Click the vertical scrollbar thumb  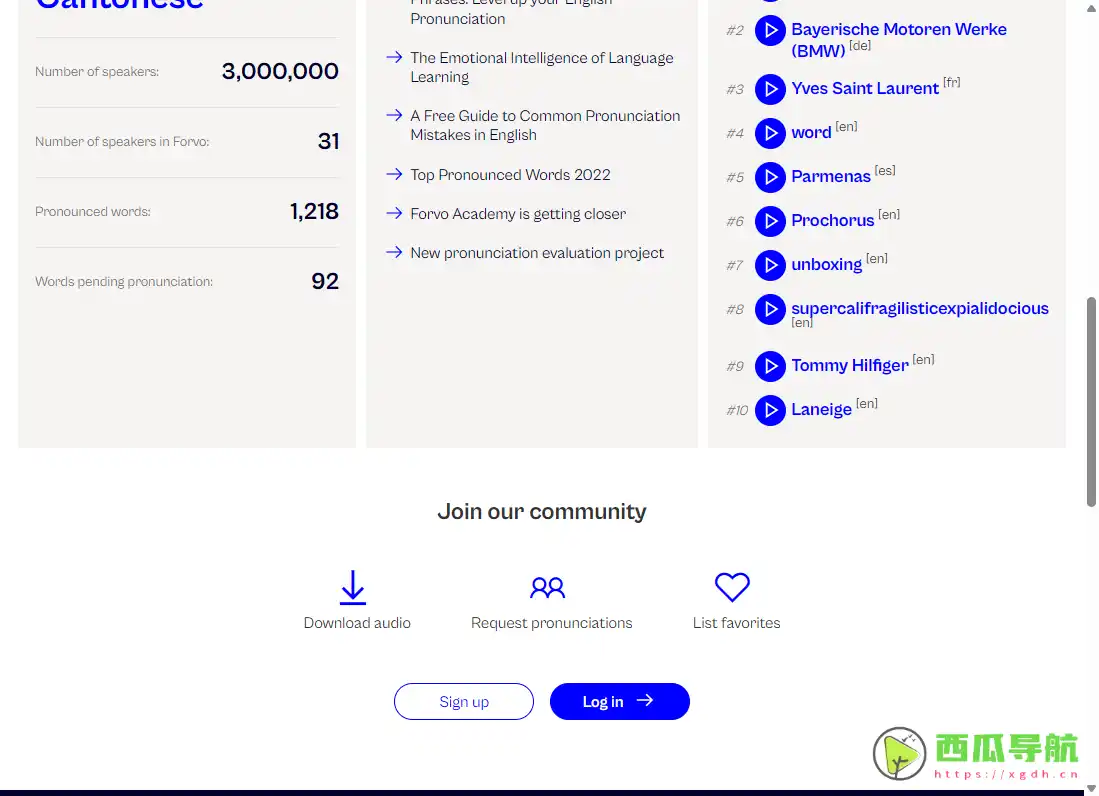[x=1091, y=402]
